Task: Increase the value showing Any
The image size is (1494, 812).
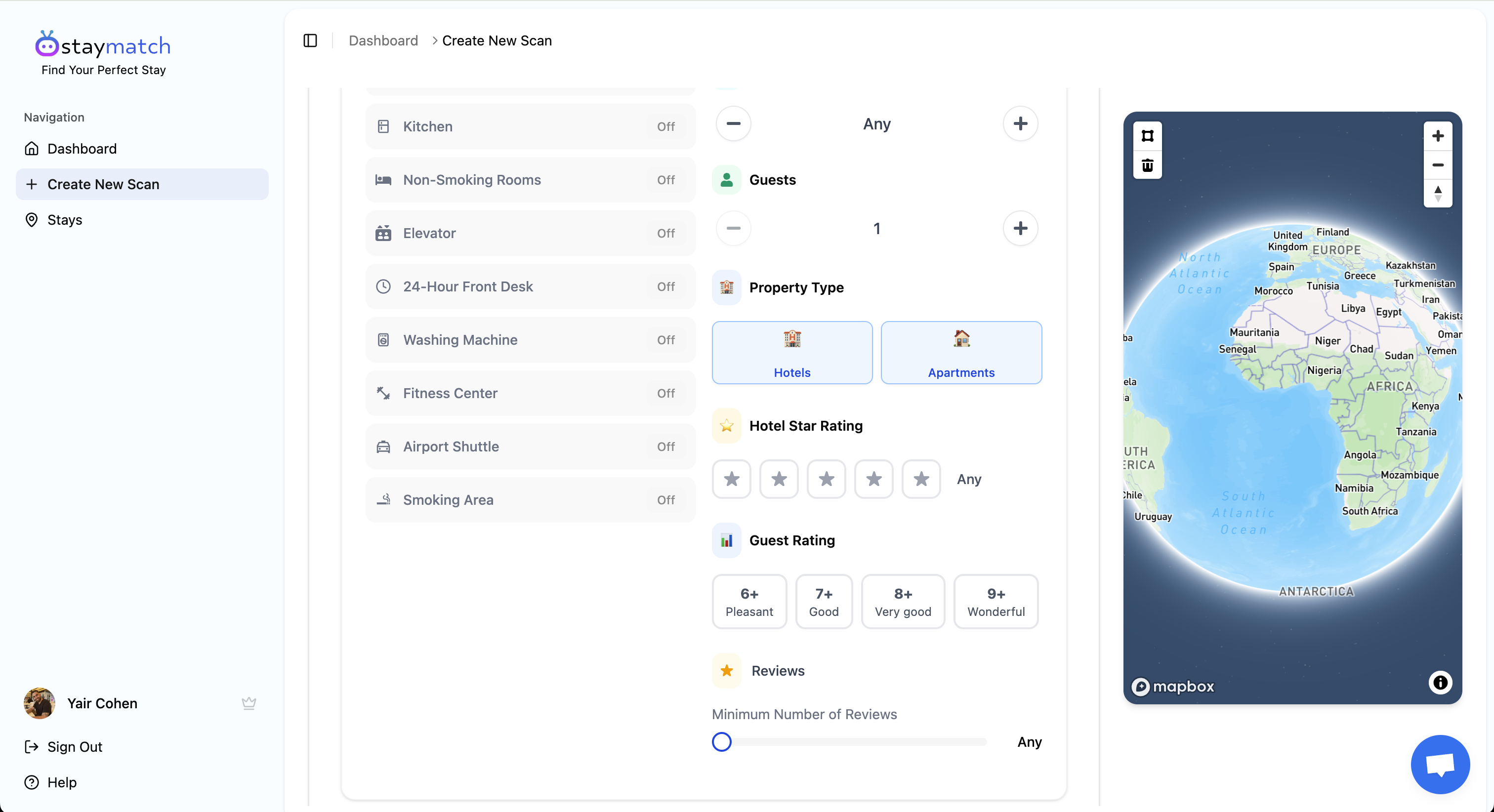Action: coord(1020,123)
